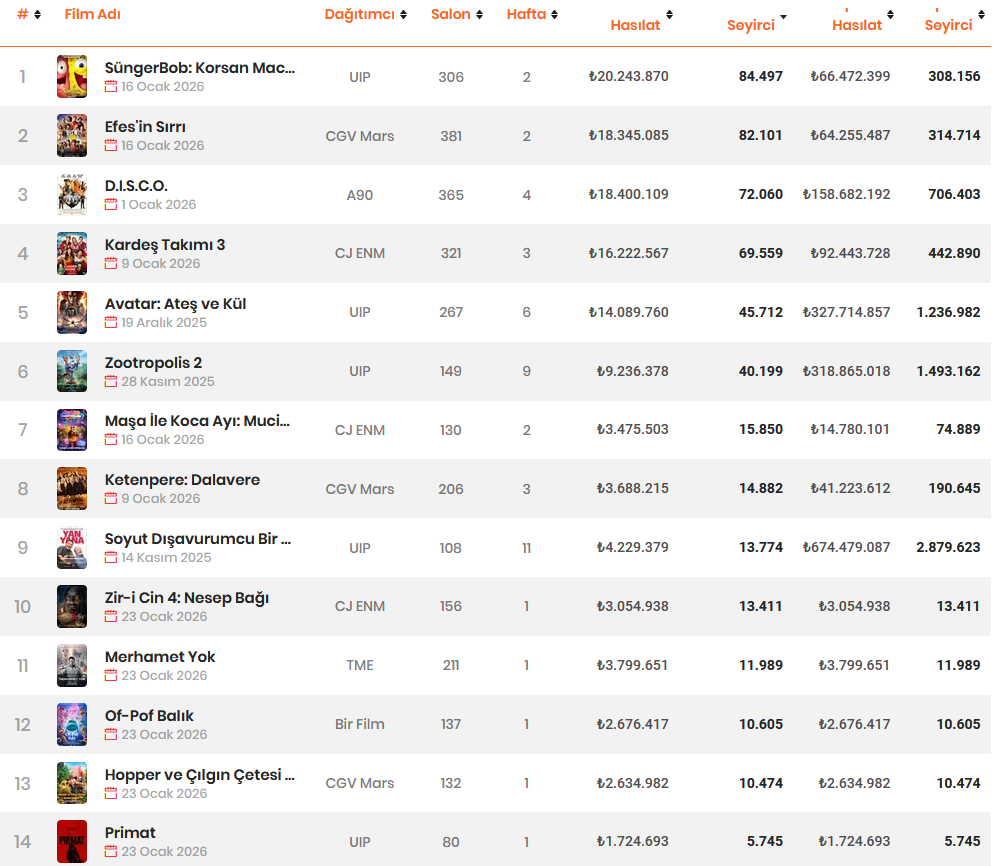The image size is (1000, 866).
Task: Sort by weekly Hasılat column
Action: point(641,20)
